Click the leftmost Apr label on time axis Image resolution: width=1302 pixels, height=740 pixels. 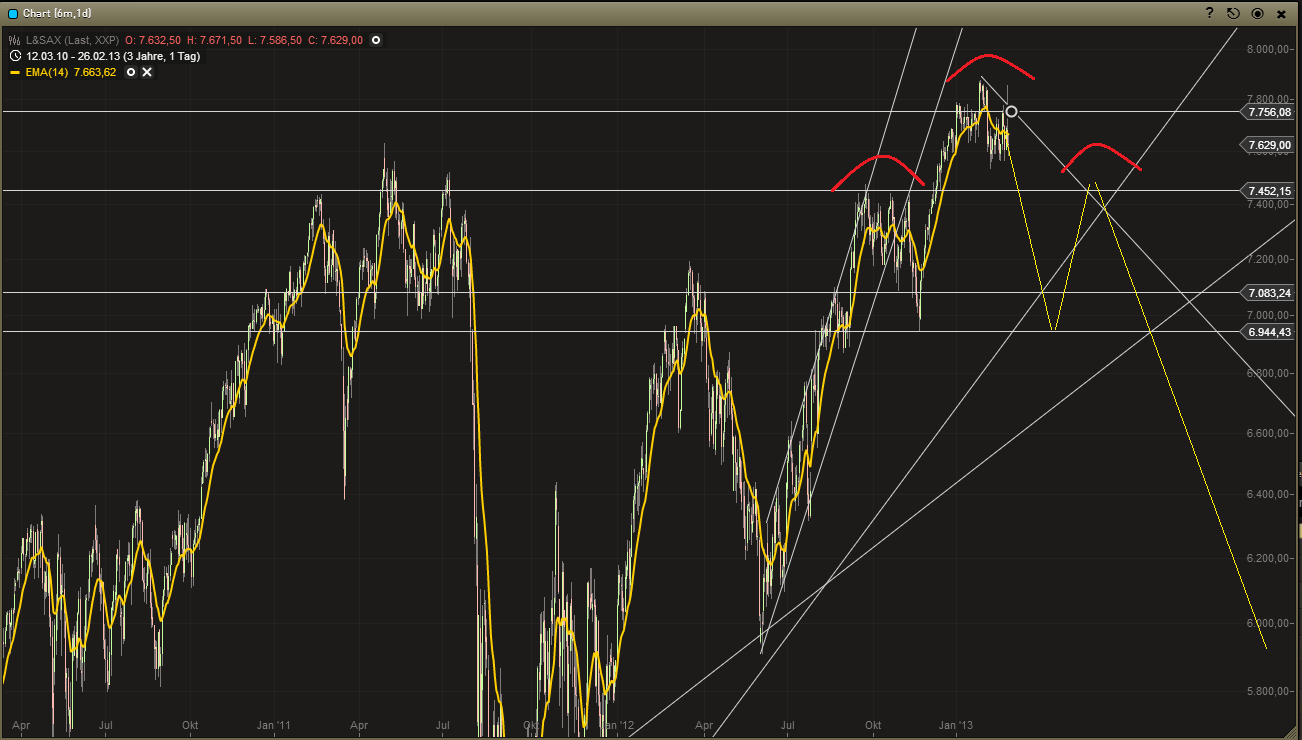tap(20, 724)
